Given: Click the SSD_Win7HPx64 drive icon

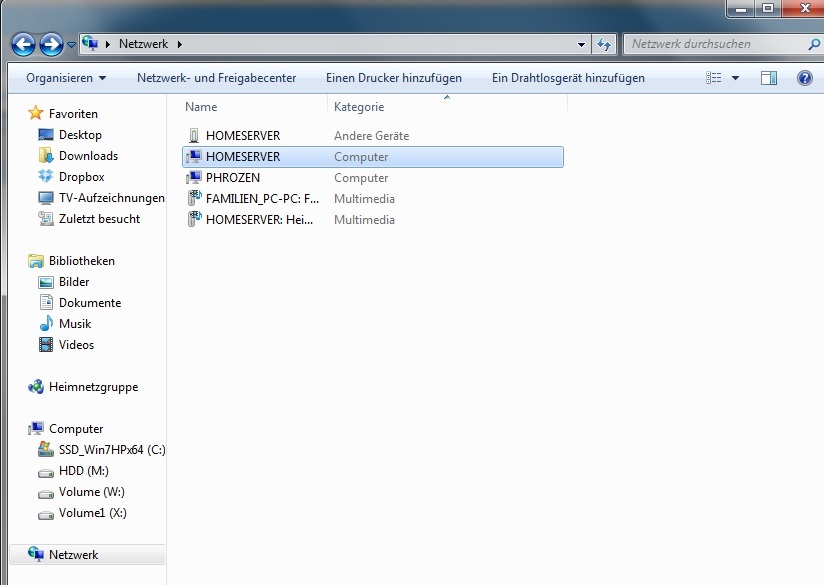Looking at the screenshot, I should 46,449.
